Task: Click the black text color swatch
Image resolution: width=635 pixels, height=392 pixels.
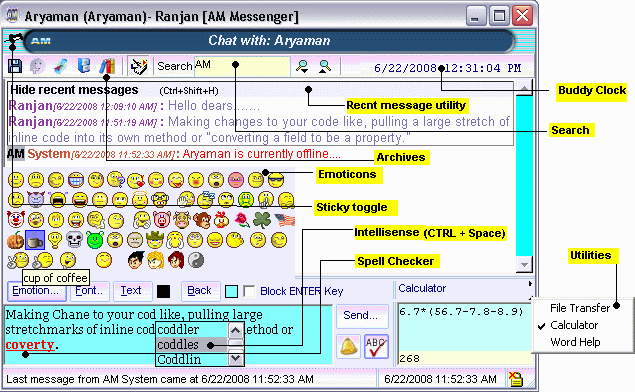Action: tap(163, 291)
